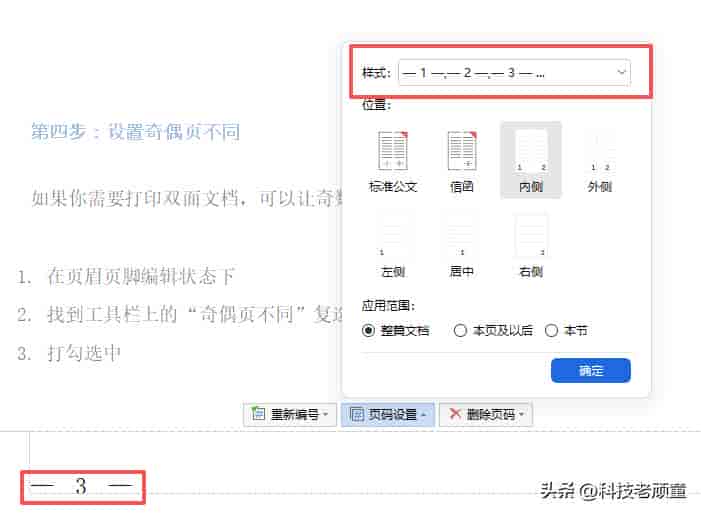Choose the 内侧 position option

(531, 160)
